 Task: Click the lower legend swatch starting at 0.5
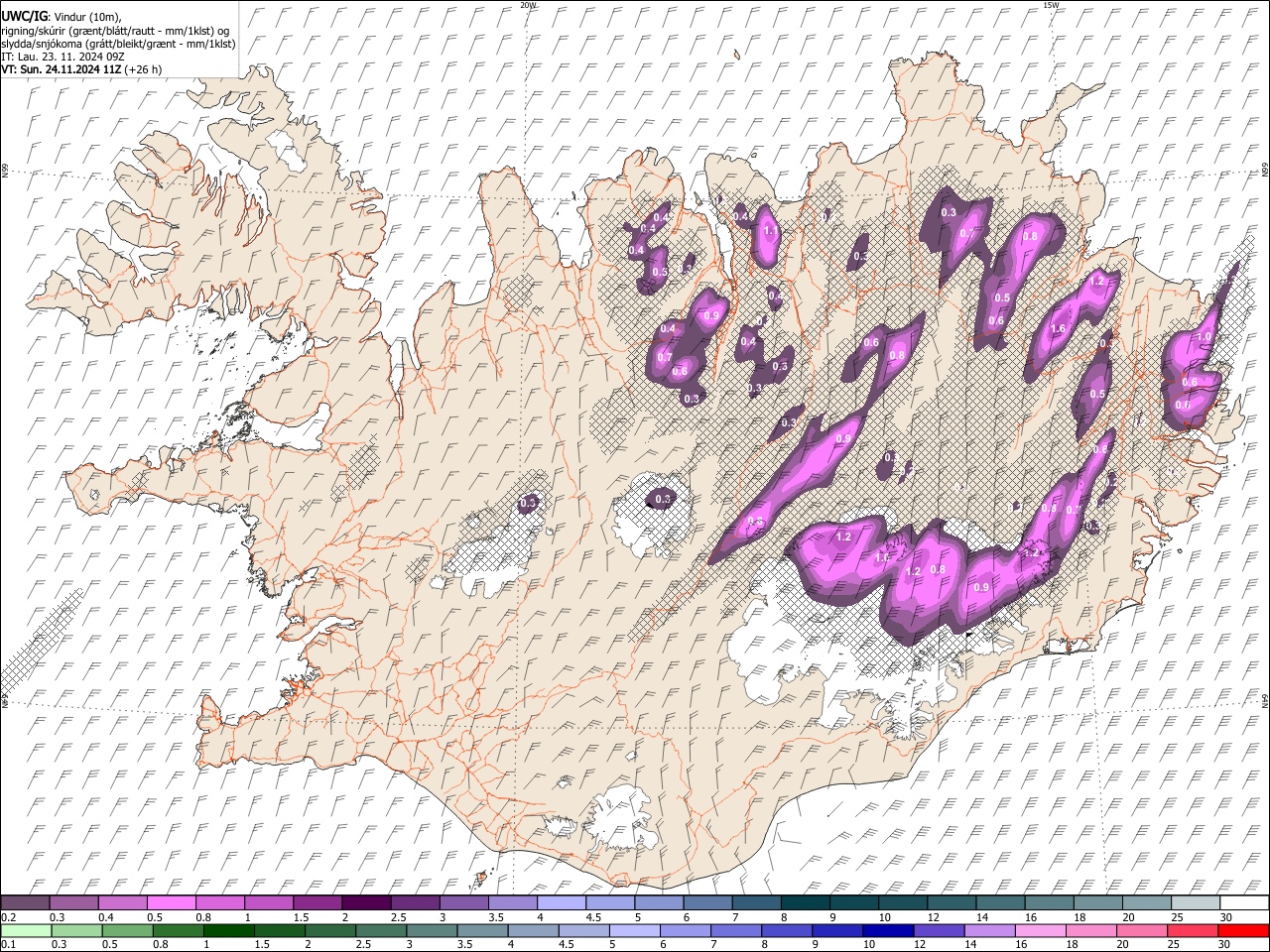[127, 930]
